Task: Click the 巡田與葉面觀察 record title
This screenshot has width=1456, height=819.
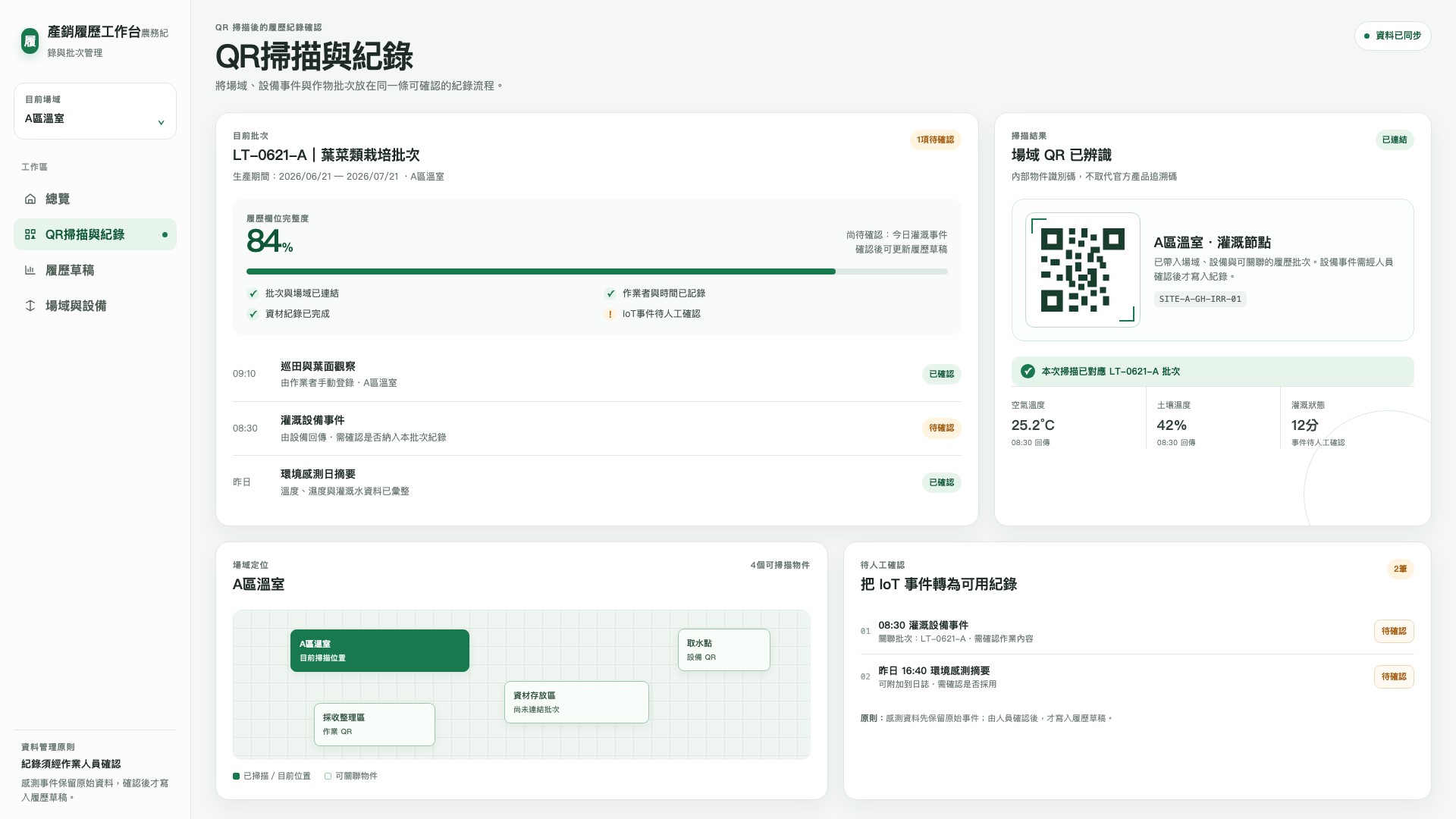Action: coord(318,366)
